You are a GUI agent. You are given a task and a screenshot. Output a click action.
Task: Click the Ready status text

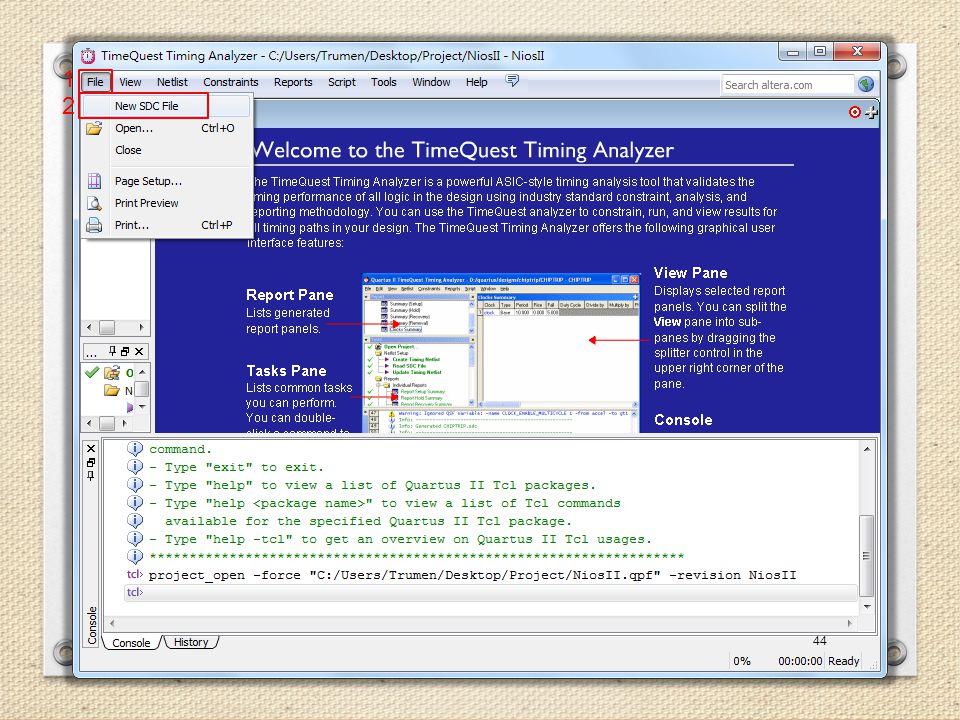[844, 661]
